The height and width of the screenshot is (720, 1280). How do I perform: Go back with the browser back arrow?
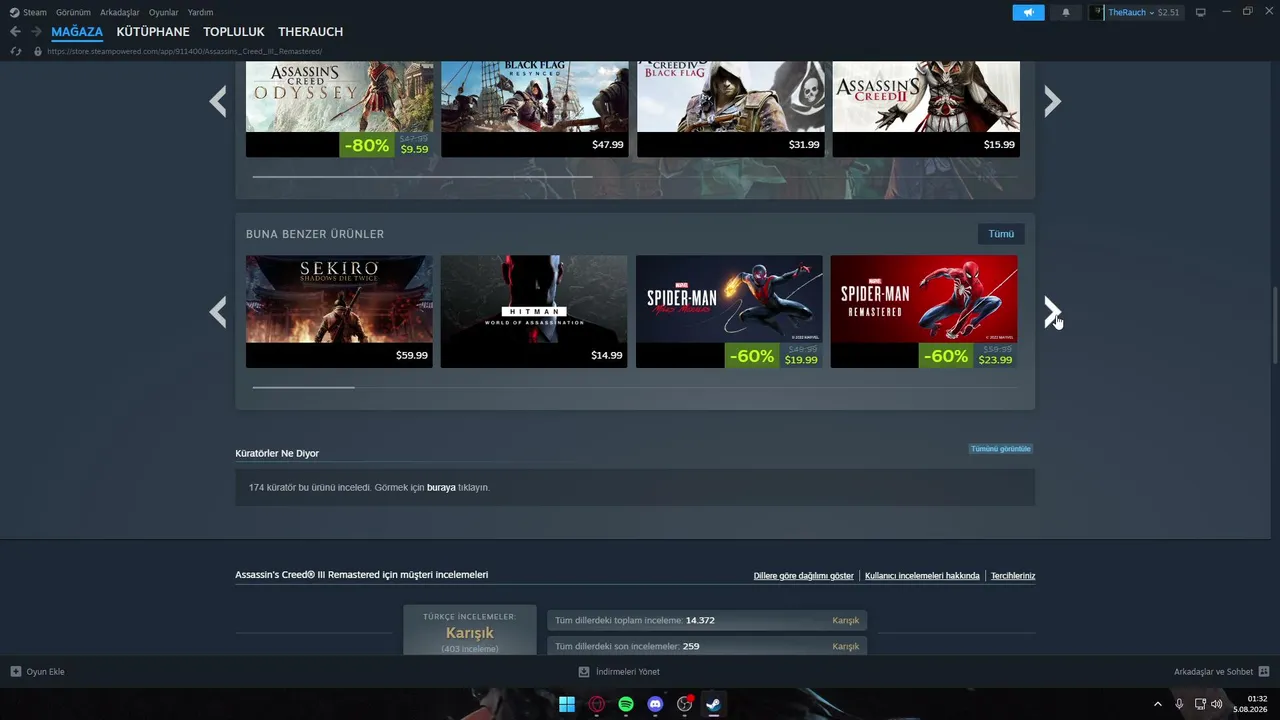pos(15,32)
